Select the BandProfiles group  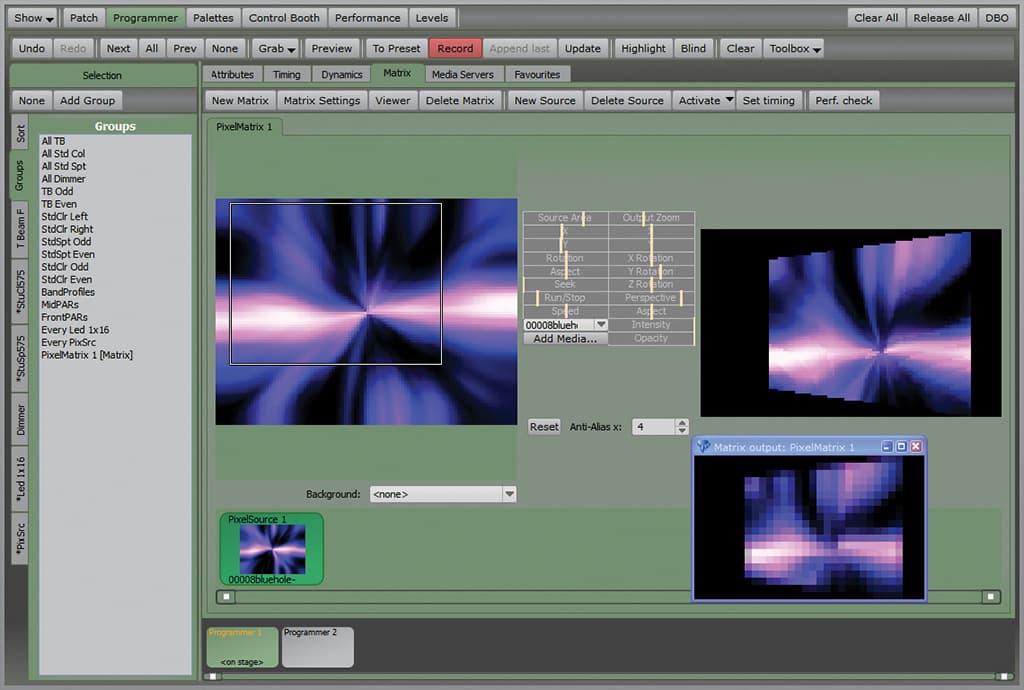[x=68, y=292]
